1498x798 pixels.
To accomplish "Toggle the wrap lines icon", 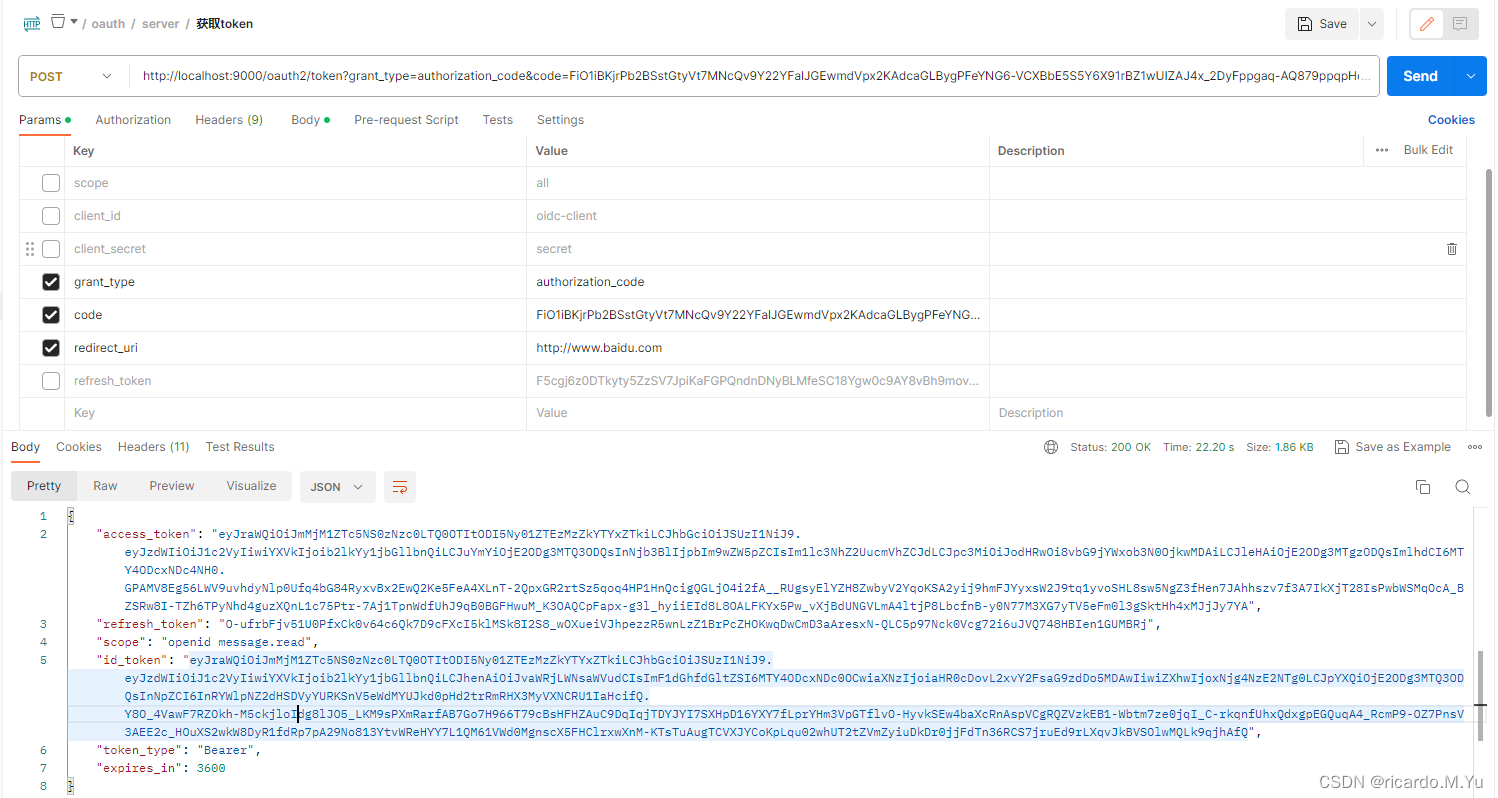I will click(400, 487).
